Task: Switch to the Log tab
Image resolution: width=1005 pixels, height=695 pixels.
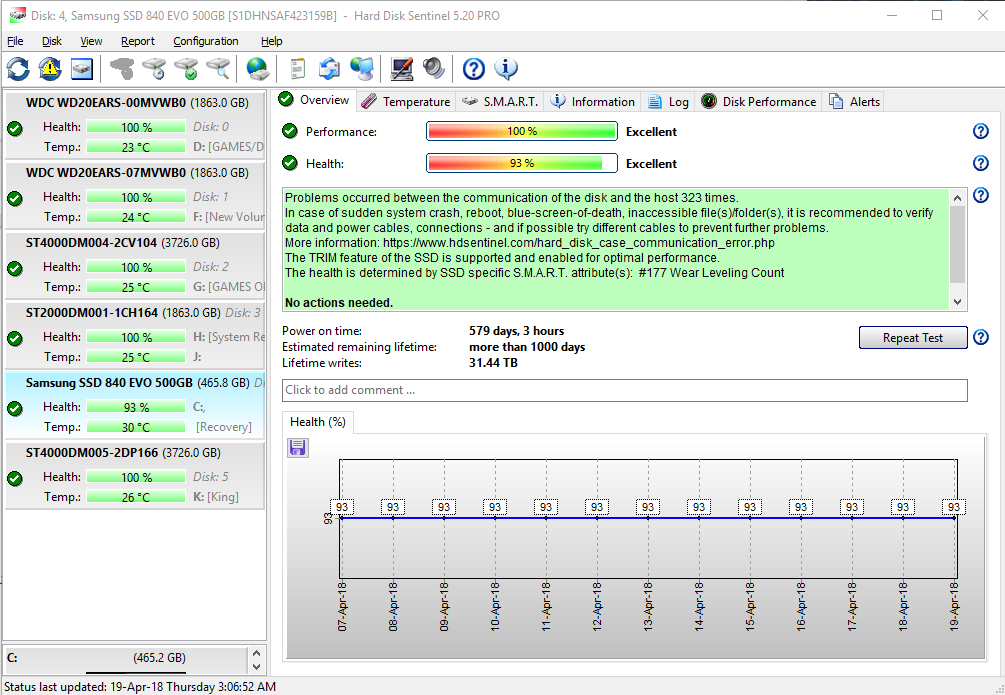Action: [669, 101]
